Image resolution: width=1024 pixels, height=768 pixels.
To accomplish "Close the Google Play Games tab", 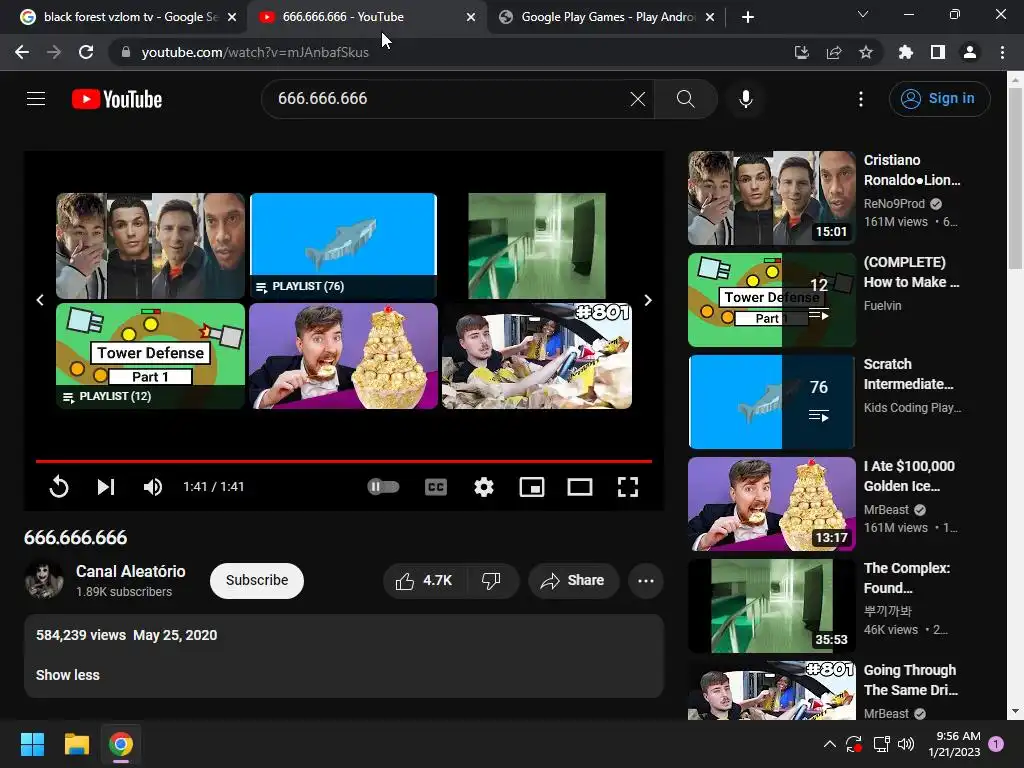I will coord(711,17).
